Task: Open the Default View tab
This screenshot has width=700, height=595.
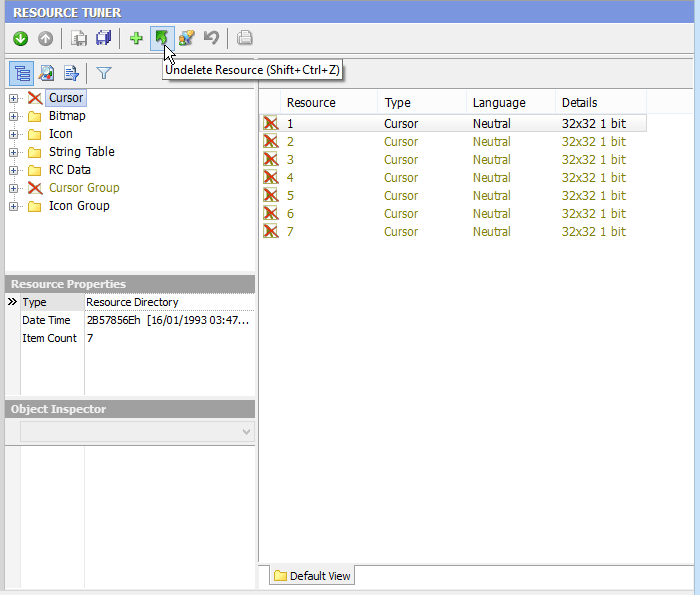Action: [312, 576]
